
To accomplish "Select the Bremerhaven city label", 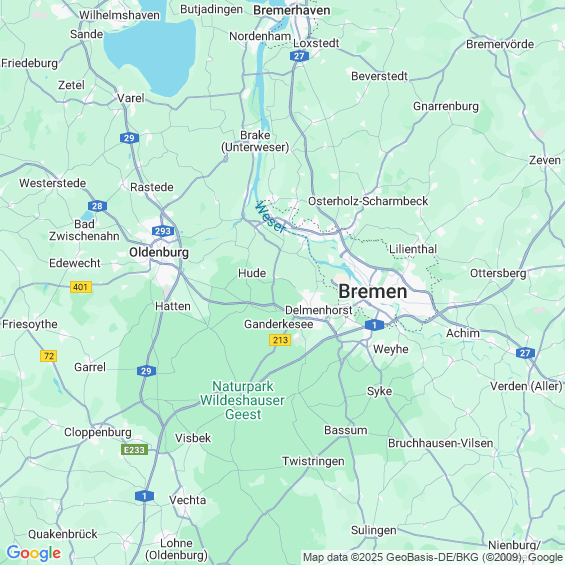I will coord(292,10).
